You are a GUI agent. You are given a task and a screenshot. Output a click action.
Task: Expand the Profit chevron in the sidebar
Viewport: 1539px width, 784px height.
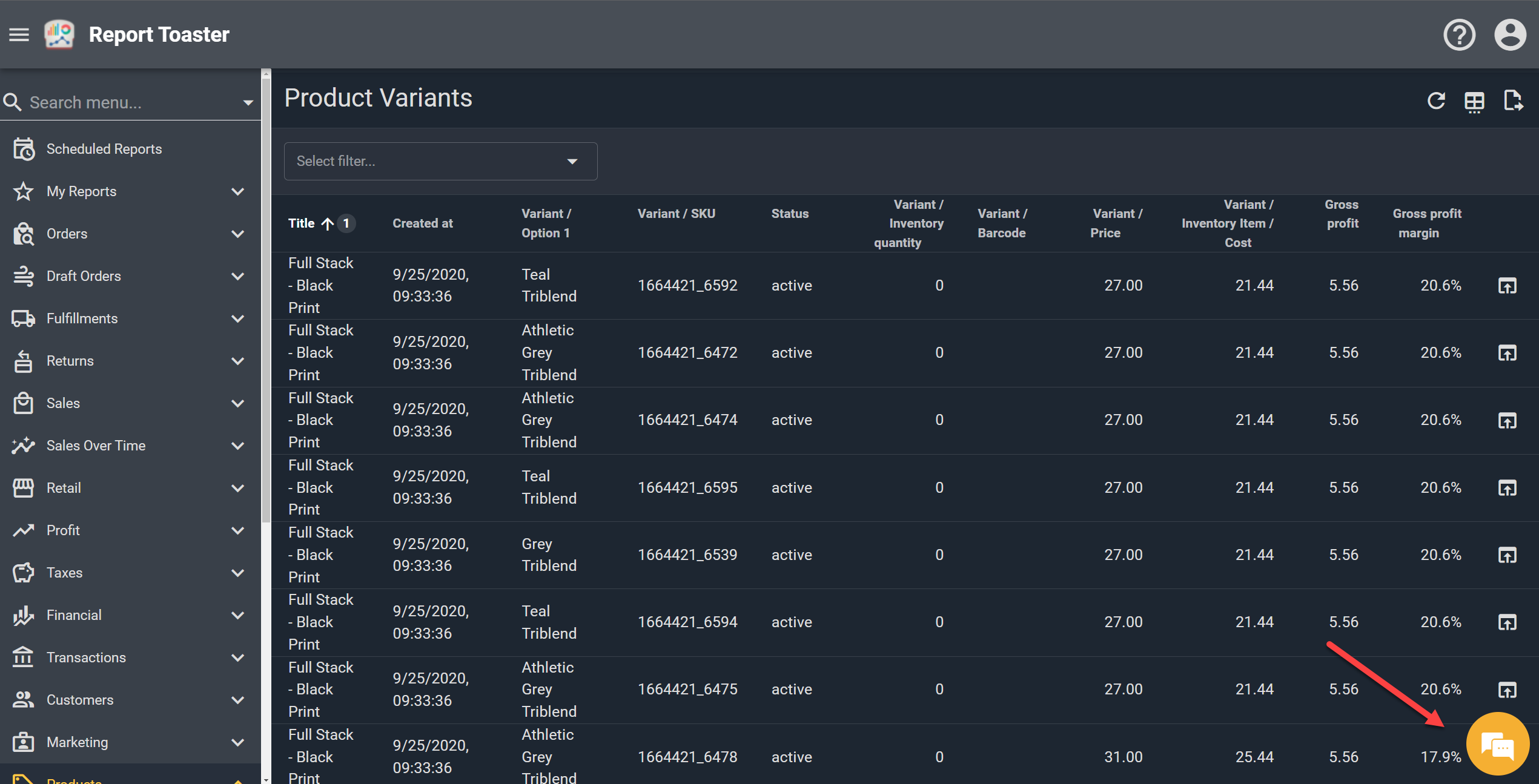point(238,530)
